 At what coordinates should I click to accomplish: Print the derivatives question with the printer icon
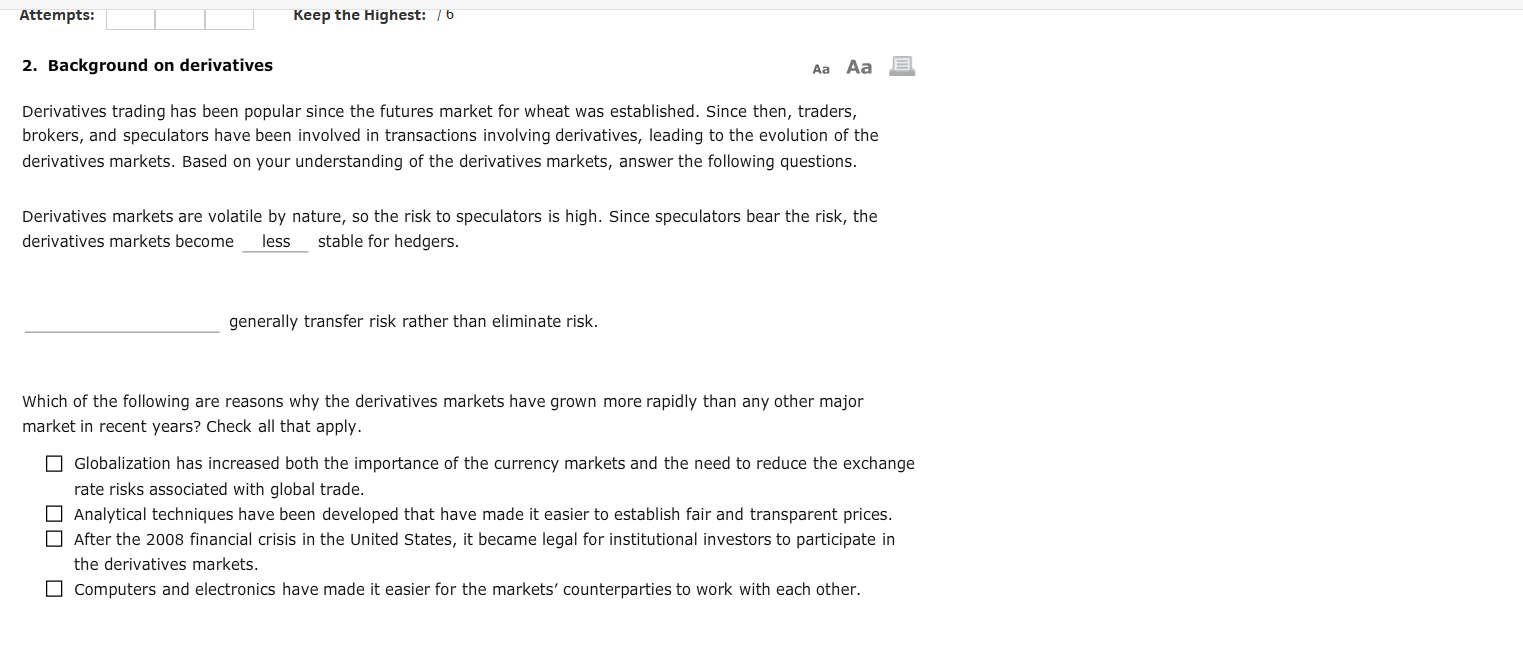tap(901, 66)
